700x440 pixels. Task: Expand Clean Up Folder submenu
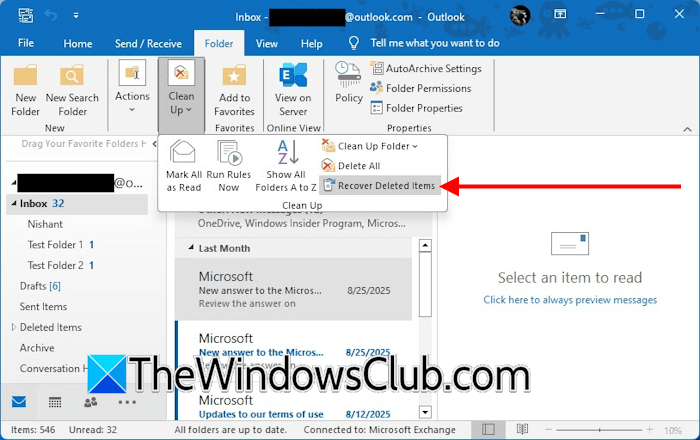tap(370, 146)
